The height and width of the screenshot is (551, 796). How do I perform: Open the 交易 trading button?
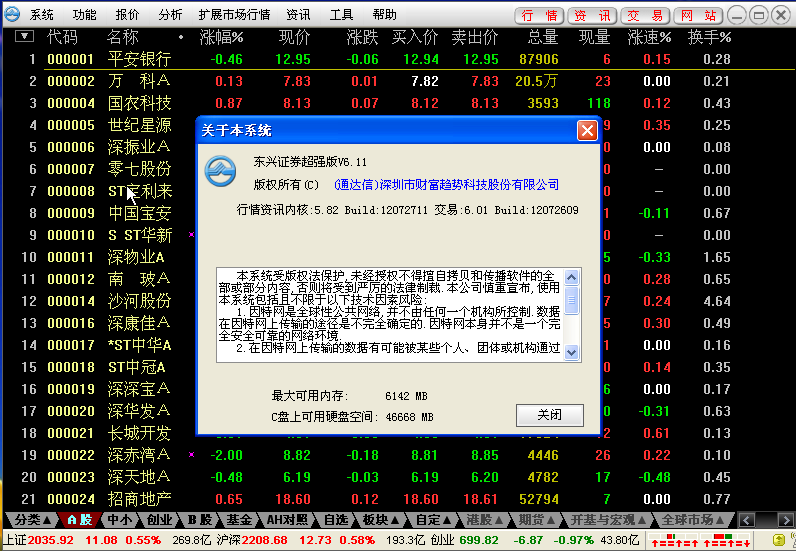(x=645, y=16)
